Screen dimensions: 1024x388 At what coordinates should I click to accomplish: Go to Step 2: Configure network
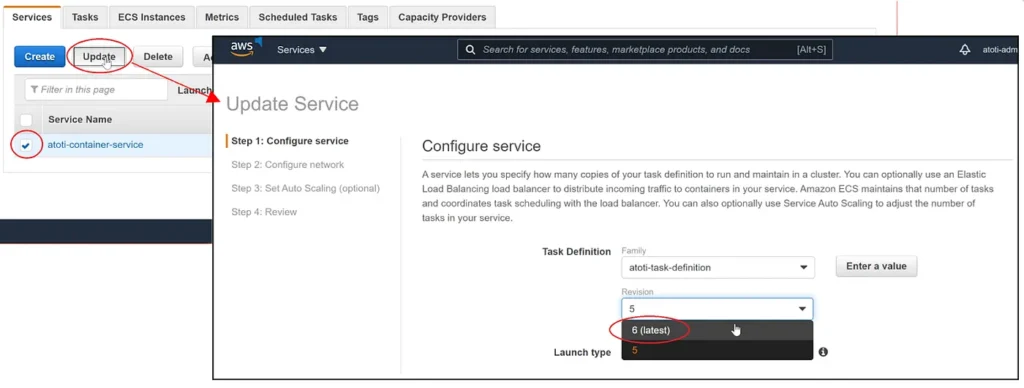(287, 165)
